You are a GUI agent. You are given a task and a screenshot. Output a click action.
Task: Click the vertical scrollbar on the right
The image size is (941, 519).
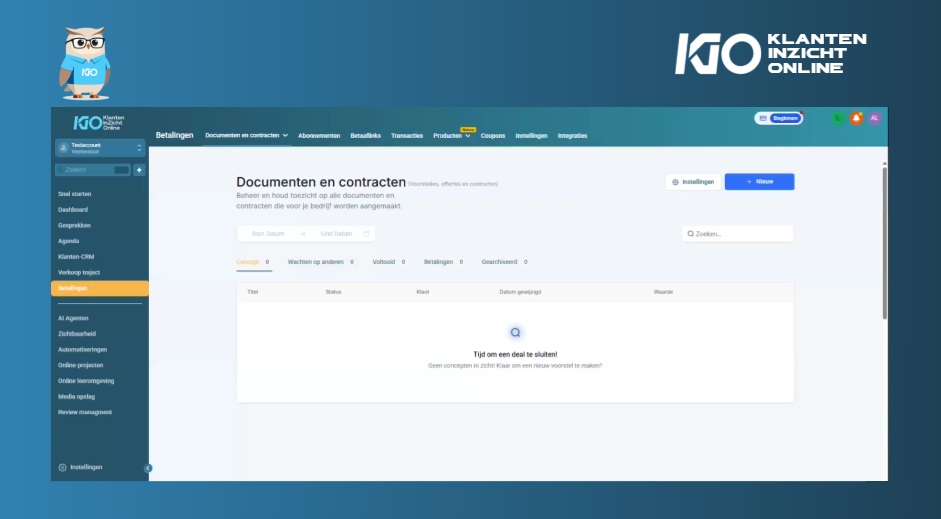[884, 243]
